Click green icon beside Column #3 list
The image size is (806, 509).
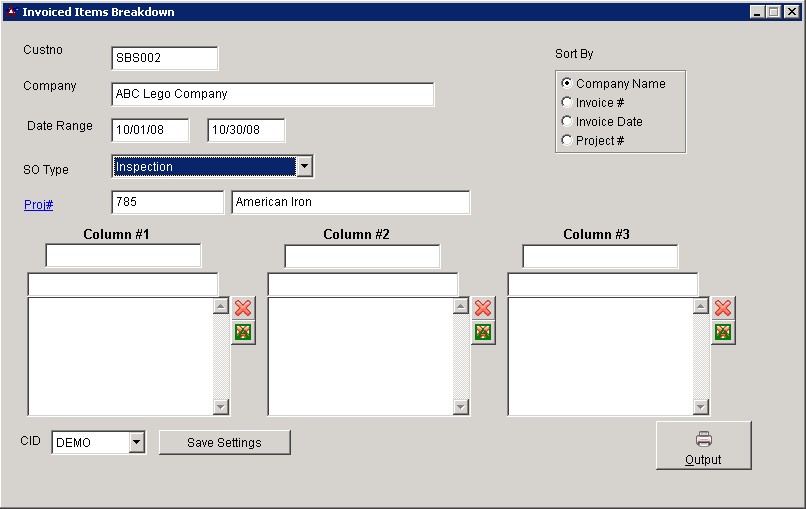pyautogui.click(x=723, y=332)
